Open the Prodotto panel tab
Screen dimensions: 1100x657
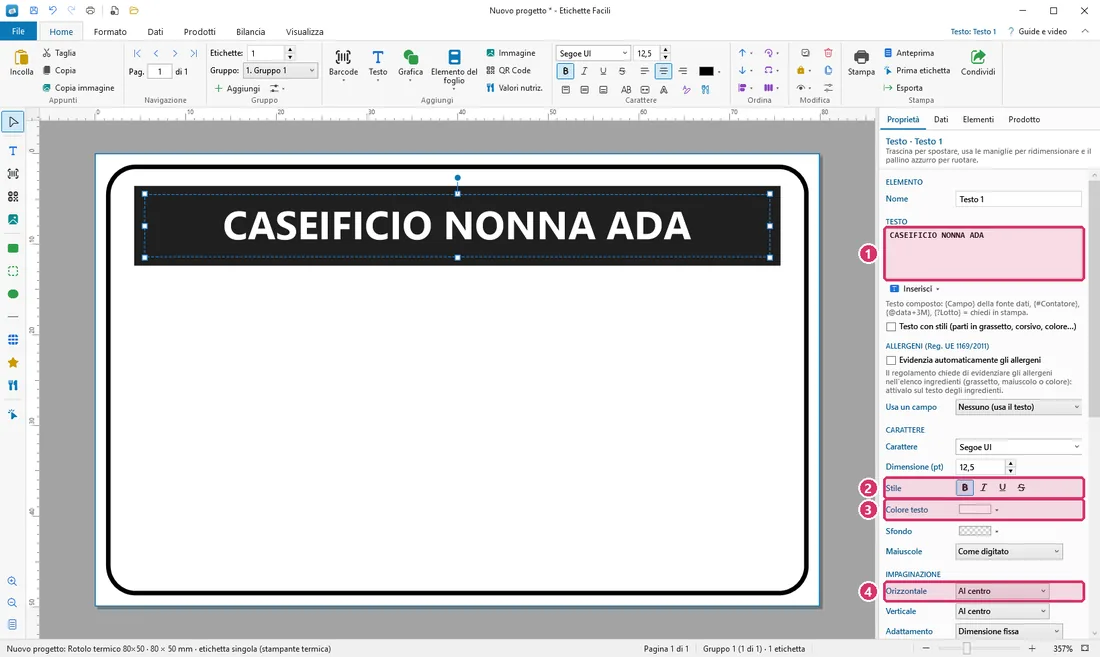(1024, 119)
